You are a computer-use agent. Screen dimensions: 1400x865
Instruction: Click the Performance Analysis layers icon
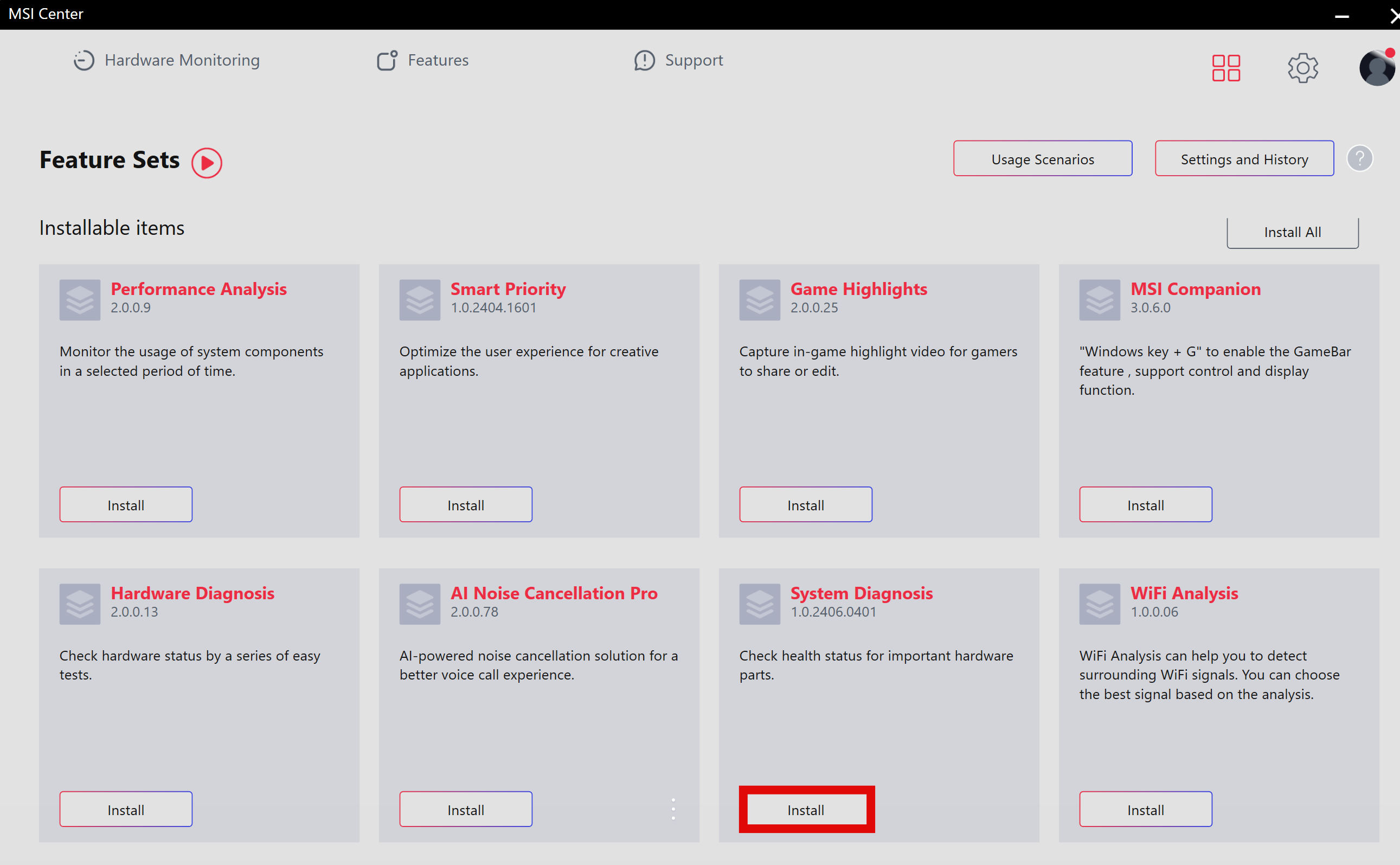[80, 300]
